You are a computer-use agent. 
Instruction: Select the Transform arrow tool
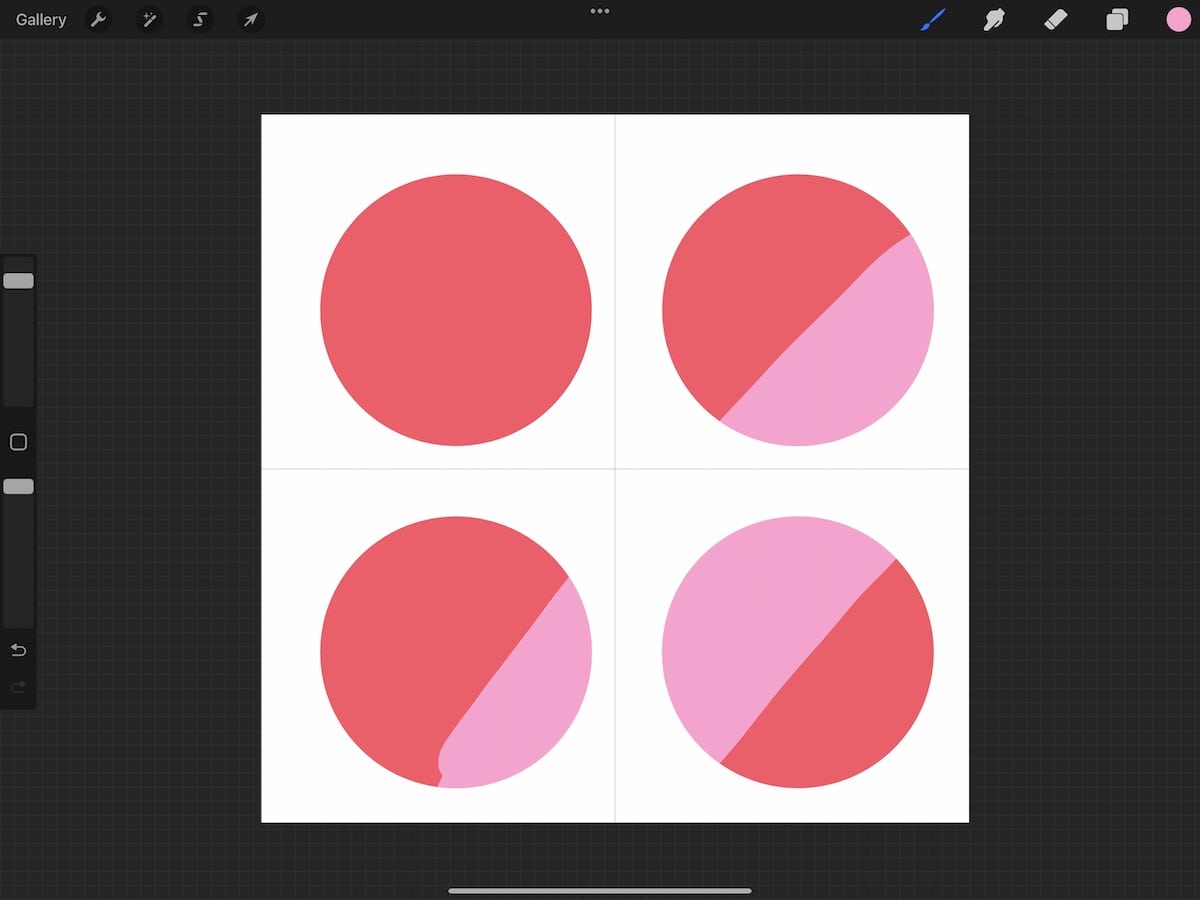coord(251,19)
